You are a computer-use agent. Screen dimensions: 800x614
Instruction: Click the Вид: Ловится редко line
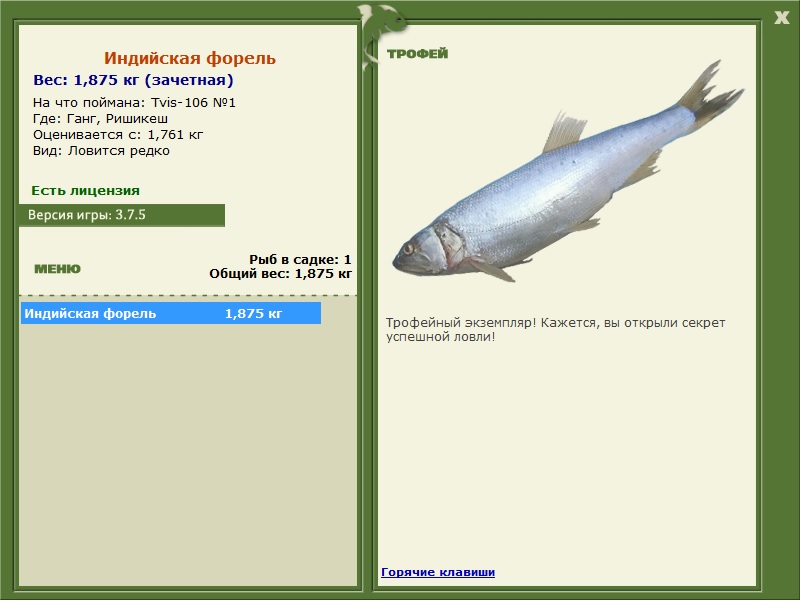click(x=101, y=151)
